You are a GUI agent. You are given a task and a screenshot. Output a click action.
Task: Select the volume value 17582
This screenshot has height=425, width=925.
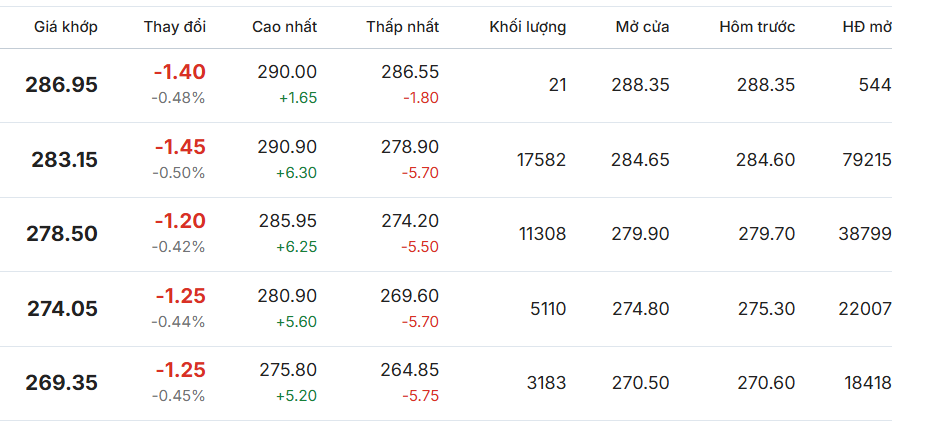point(541,160)
